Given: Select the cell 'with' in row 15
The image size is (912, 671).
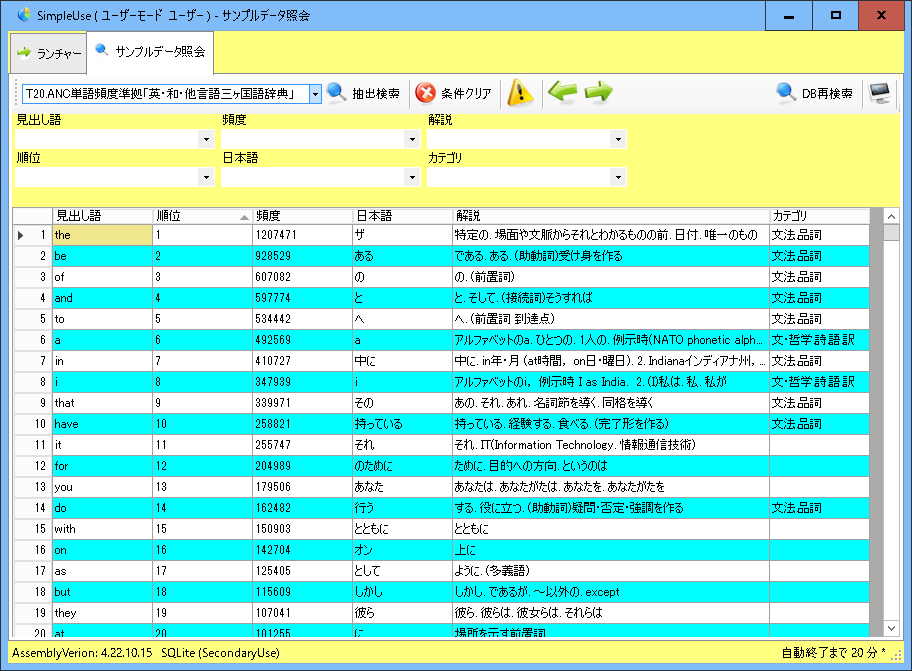Looking at the screenshot, I should coord(102,529).
